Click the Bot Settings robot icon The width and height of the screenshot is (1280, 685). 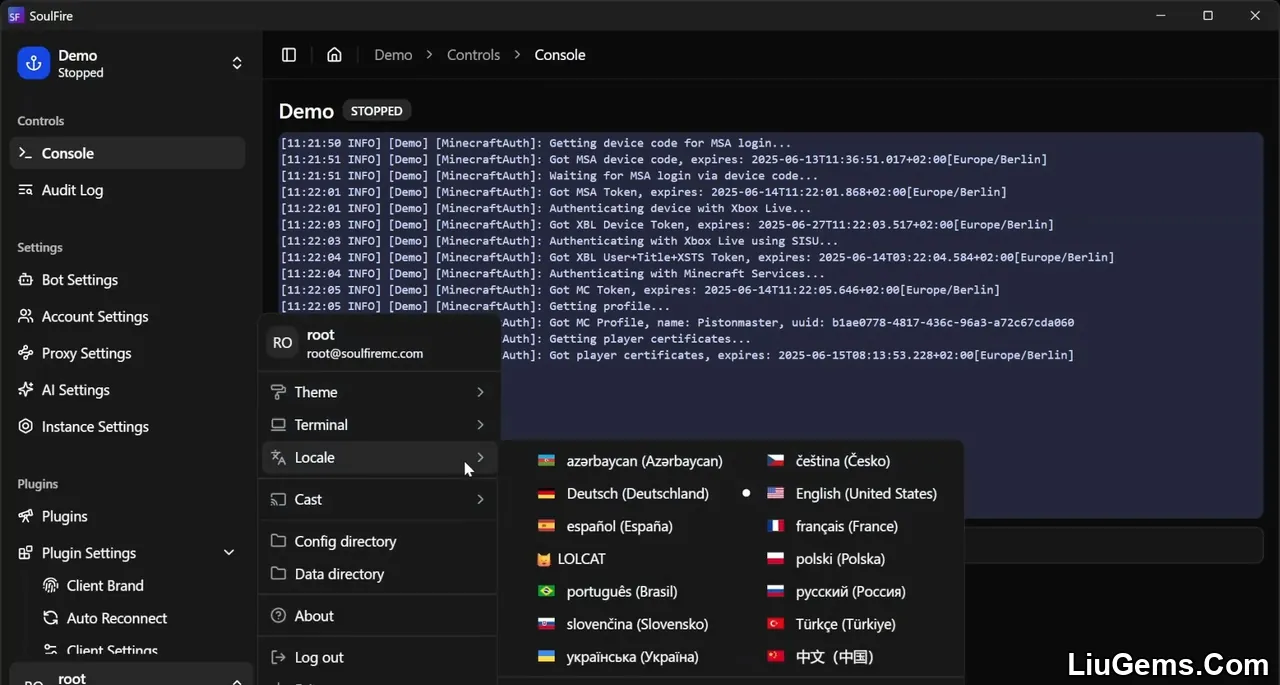click(26, 280)
